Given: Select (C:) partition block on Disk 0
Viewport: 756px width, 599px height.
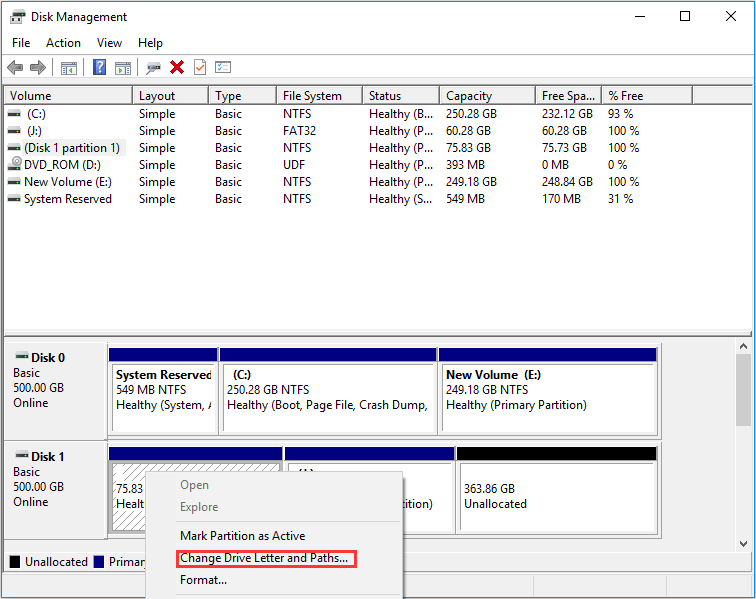Looking at the screenshot, I should (328, 391).
